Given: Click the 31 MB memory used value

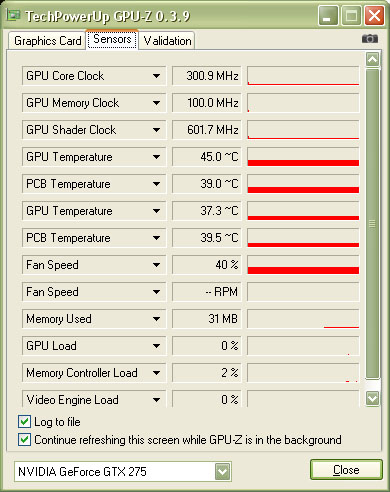Looking at the screenshot, I should (x=207, y=319).
